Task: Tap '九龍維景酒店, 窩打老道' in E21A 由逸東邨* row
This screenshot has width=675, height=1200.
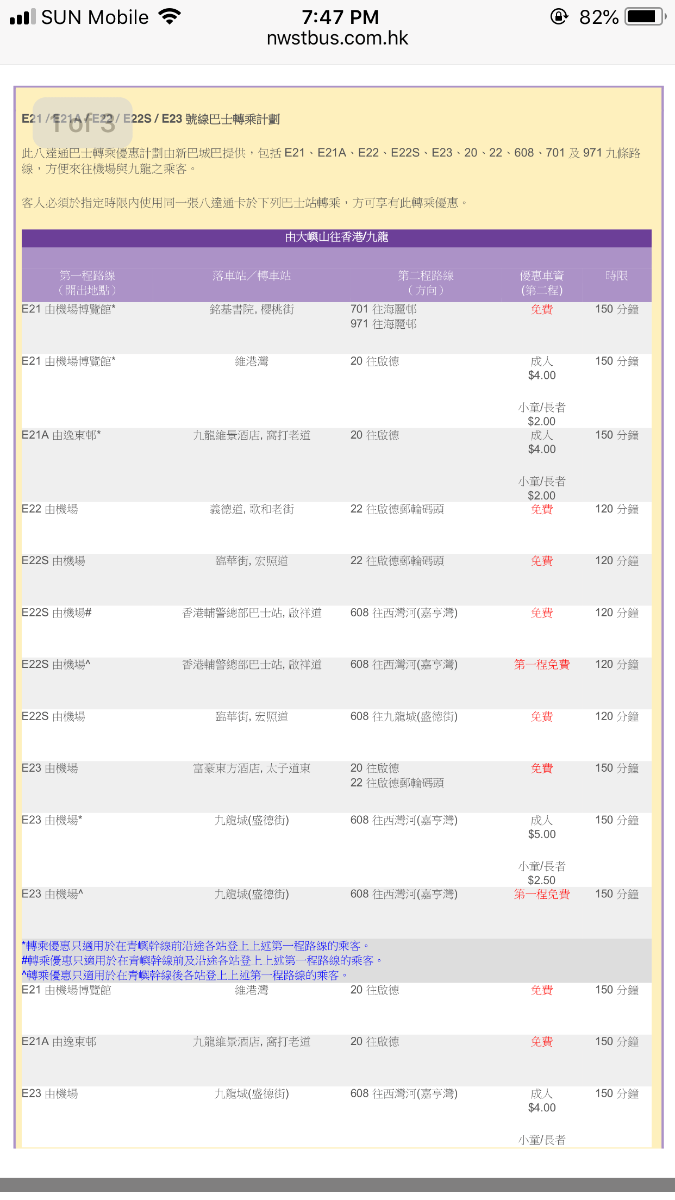Action: click(x=251, y=435)
